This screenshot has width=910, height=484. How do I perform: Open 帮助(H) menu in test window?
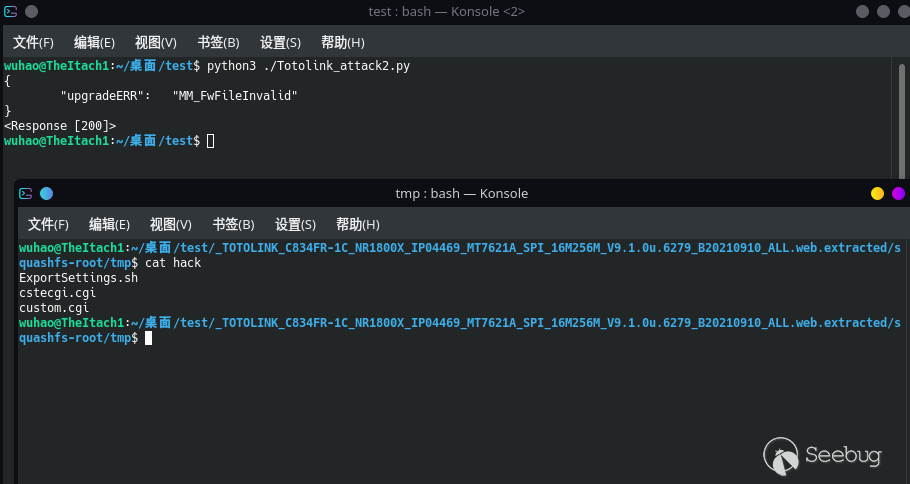[x=342, y=43]
